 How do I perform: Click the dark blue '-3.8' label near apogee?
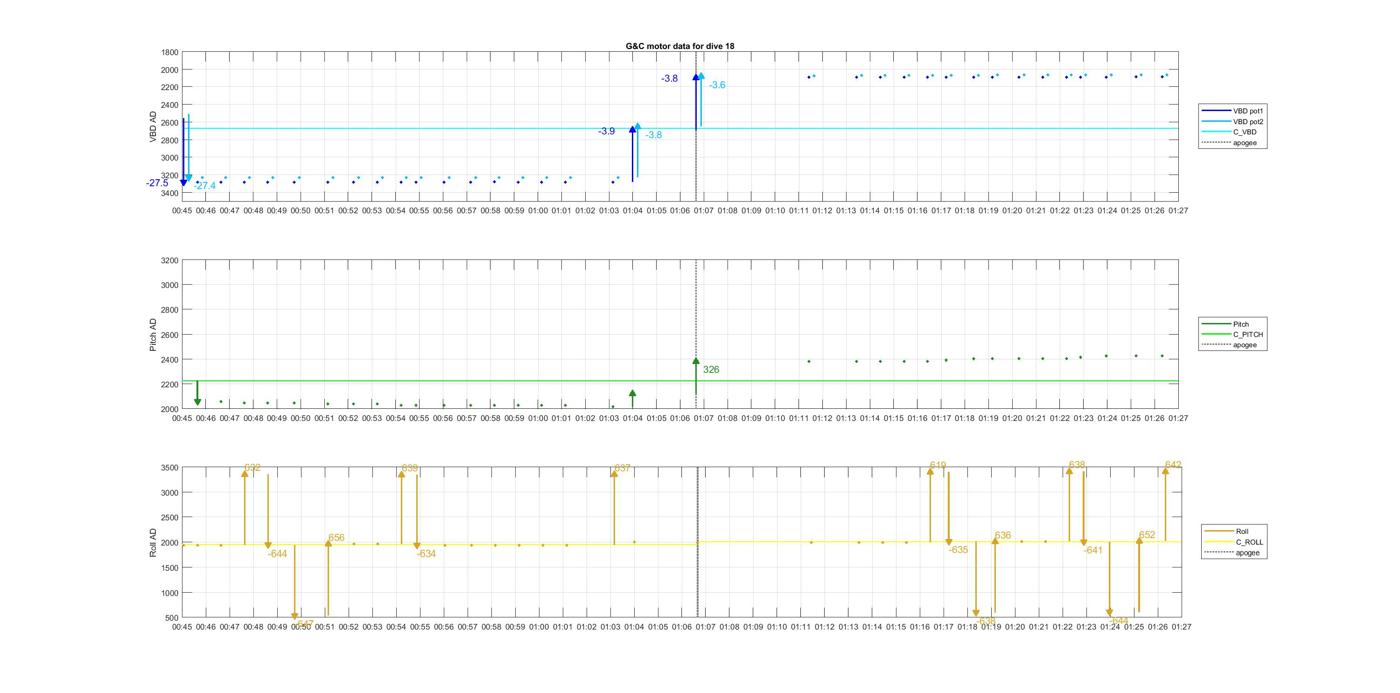point(669,78)
